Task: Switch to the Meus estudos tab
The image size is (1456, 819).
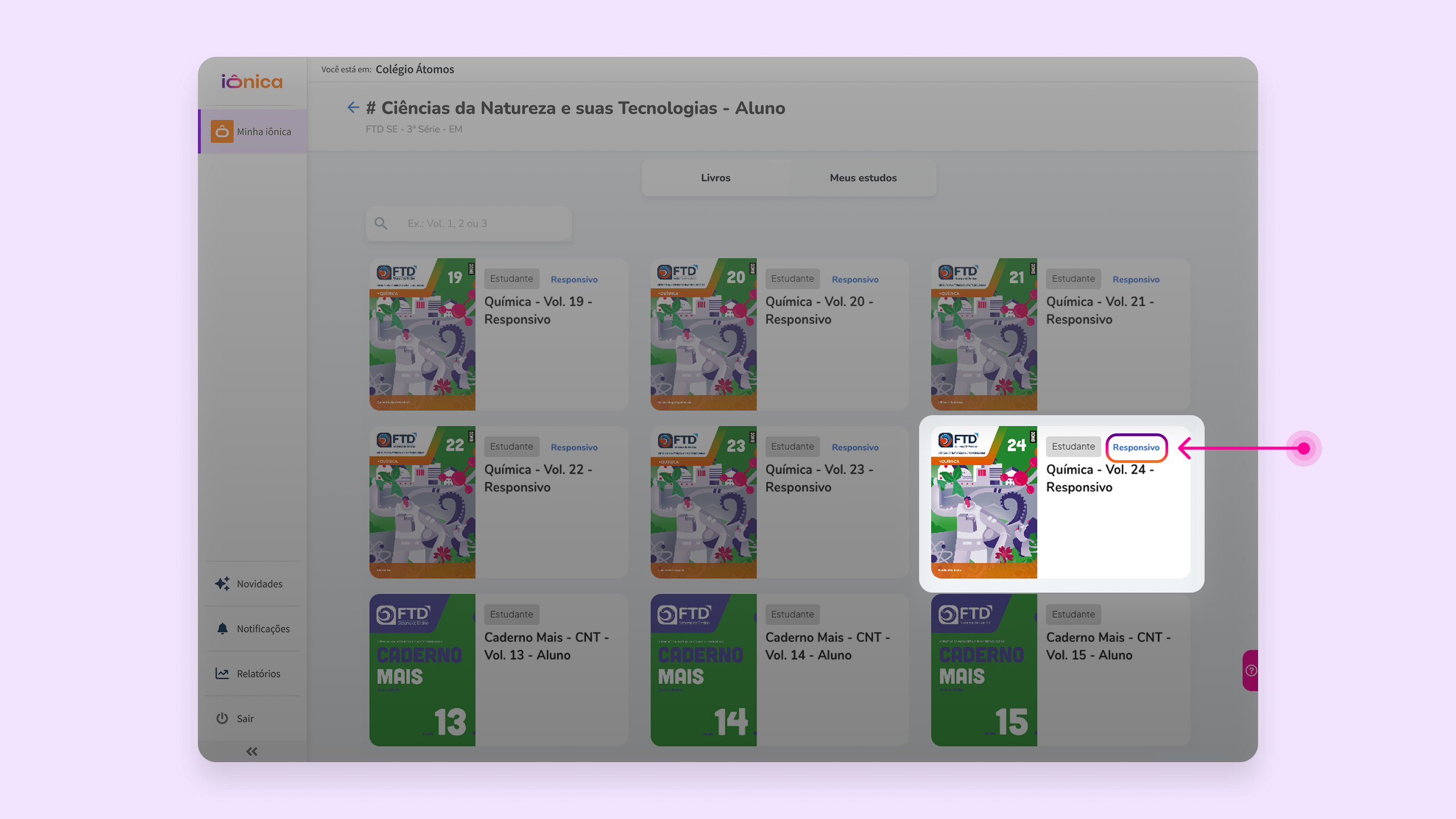Action: pos(863,177)
